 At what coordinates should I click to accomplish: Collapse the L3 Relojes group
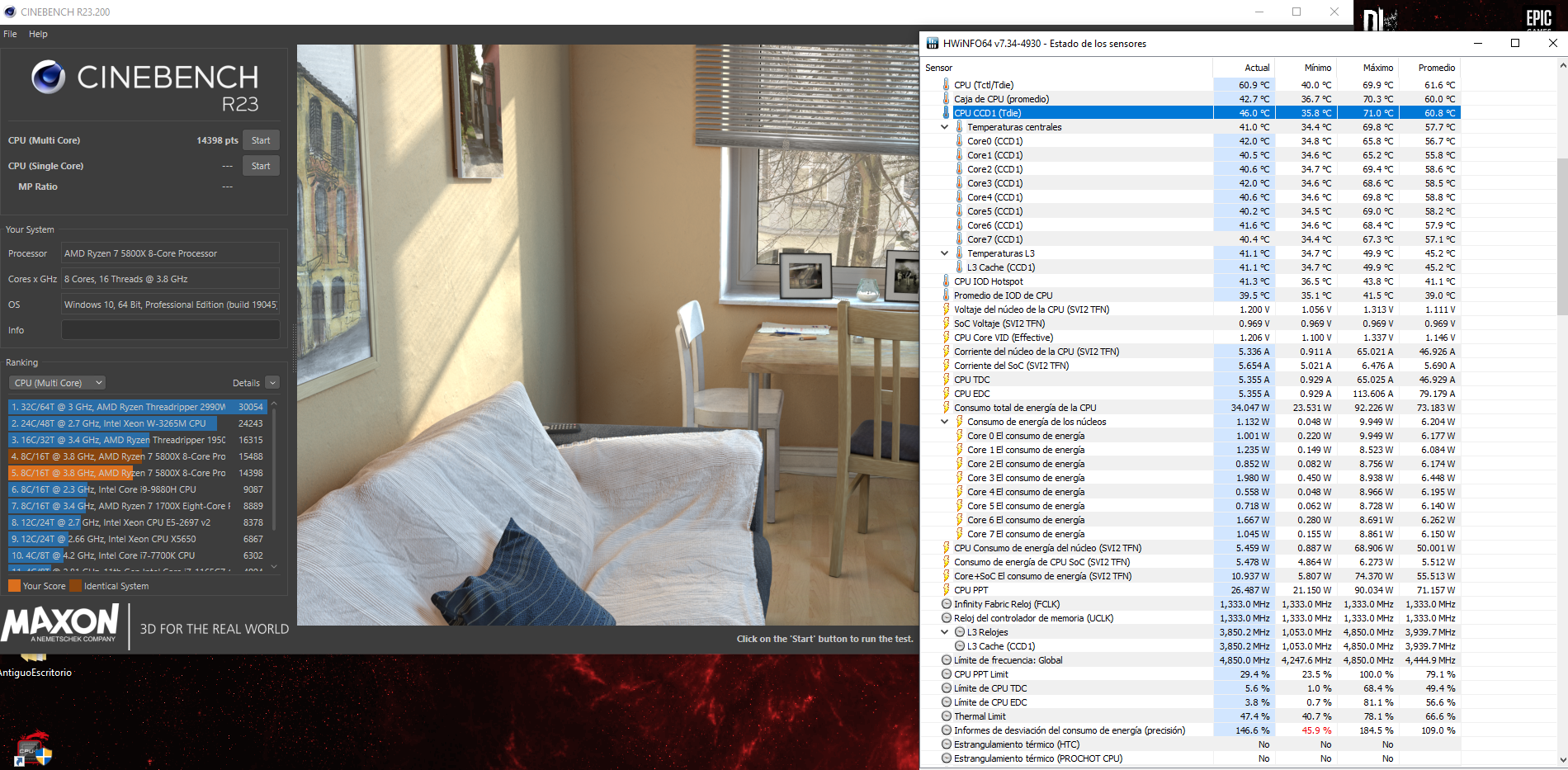(x=944, y=632)
